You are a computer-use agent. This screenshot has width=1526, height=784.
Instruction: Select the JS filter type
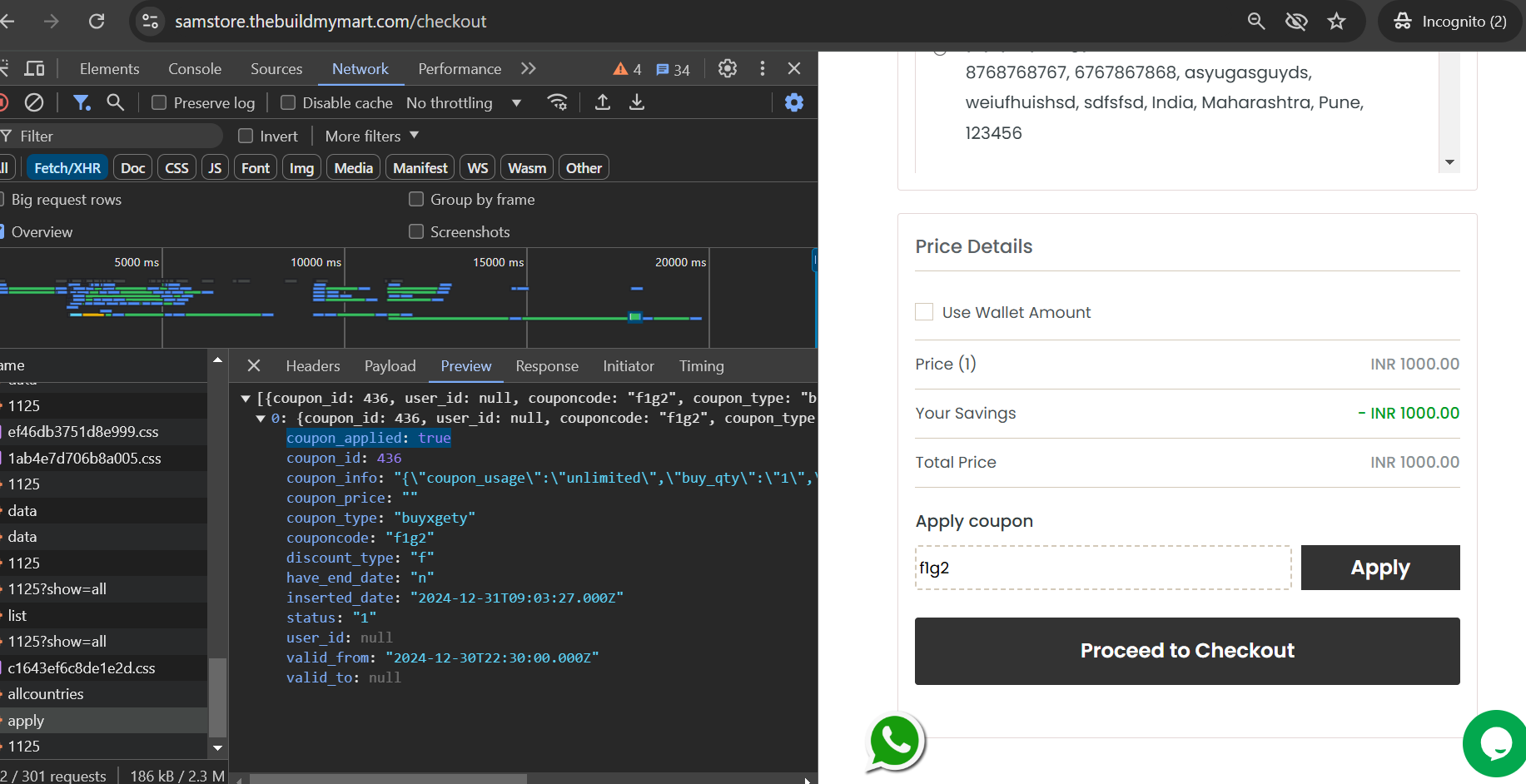tap(215, 168)
